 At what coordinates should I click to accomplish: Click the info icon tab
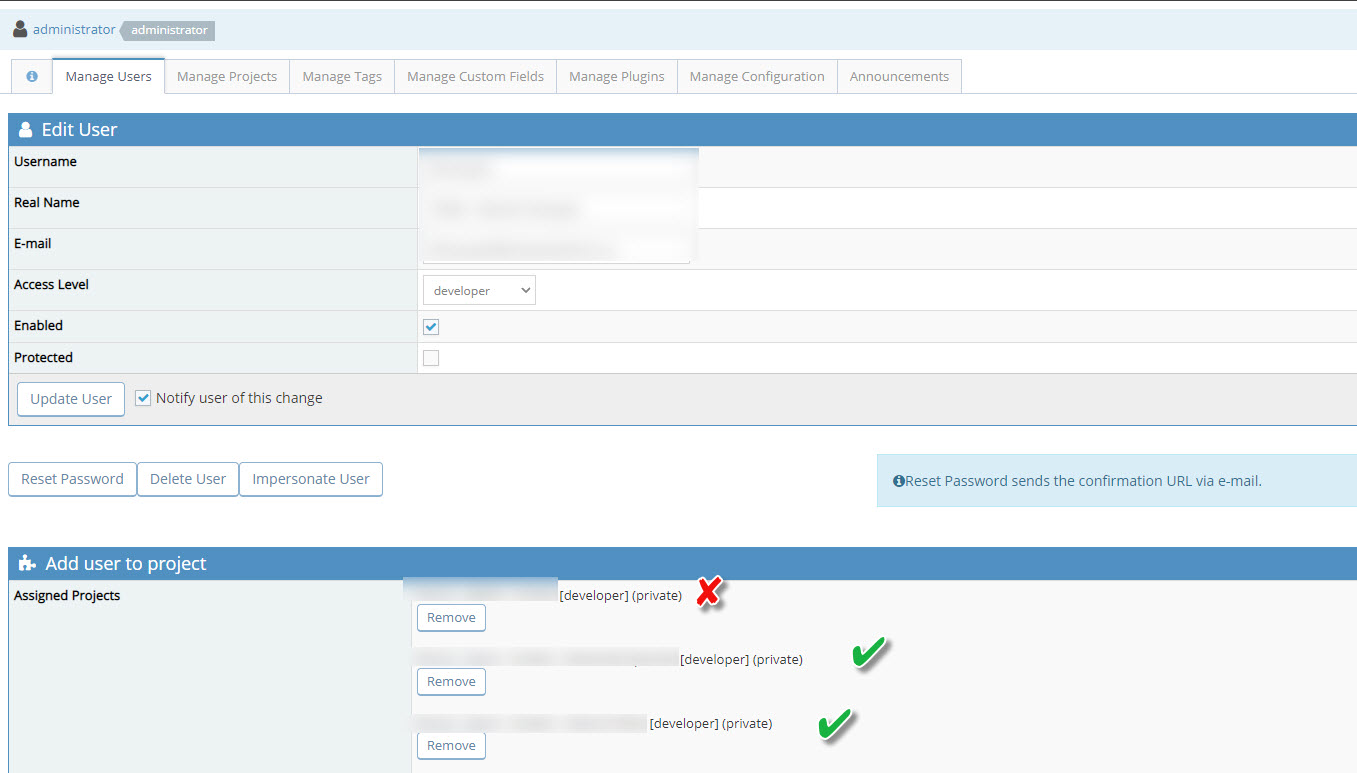(x=31, y=76)
